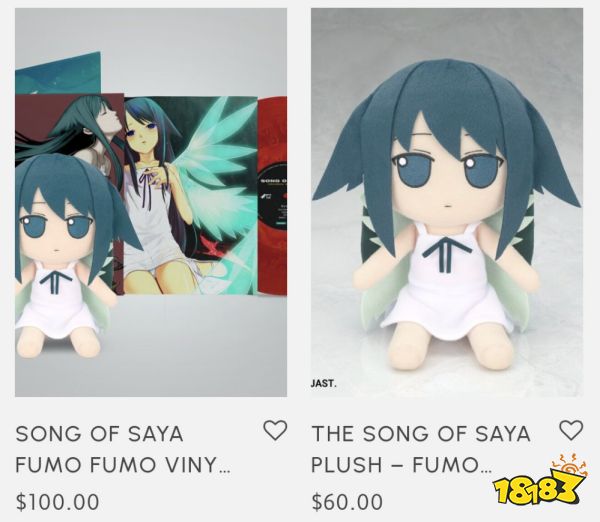Select the vinyl bundle product photo
The height and width of the screenshot is (522, 600).
pos(151,202)
